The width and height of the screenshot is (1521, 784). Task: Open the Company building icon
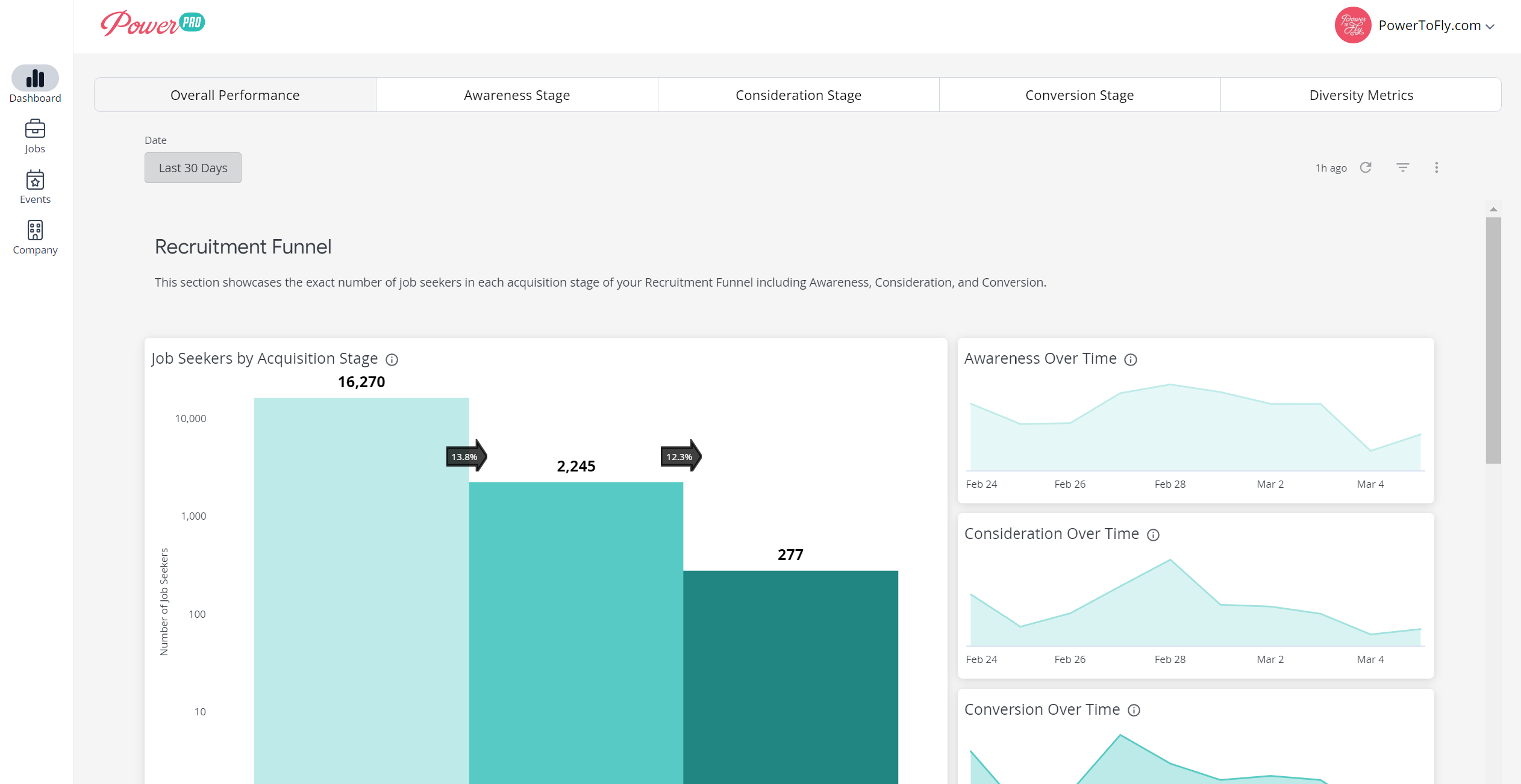coord(35,230)
